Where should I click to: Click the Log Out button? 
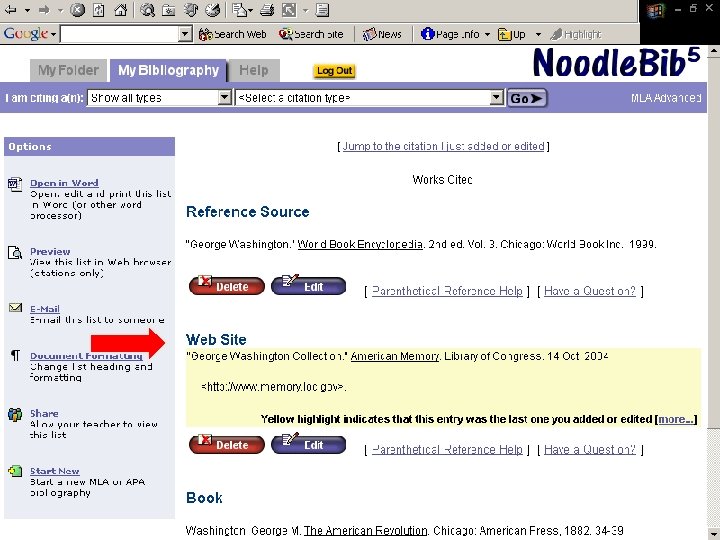click(x=335, y=71)
